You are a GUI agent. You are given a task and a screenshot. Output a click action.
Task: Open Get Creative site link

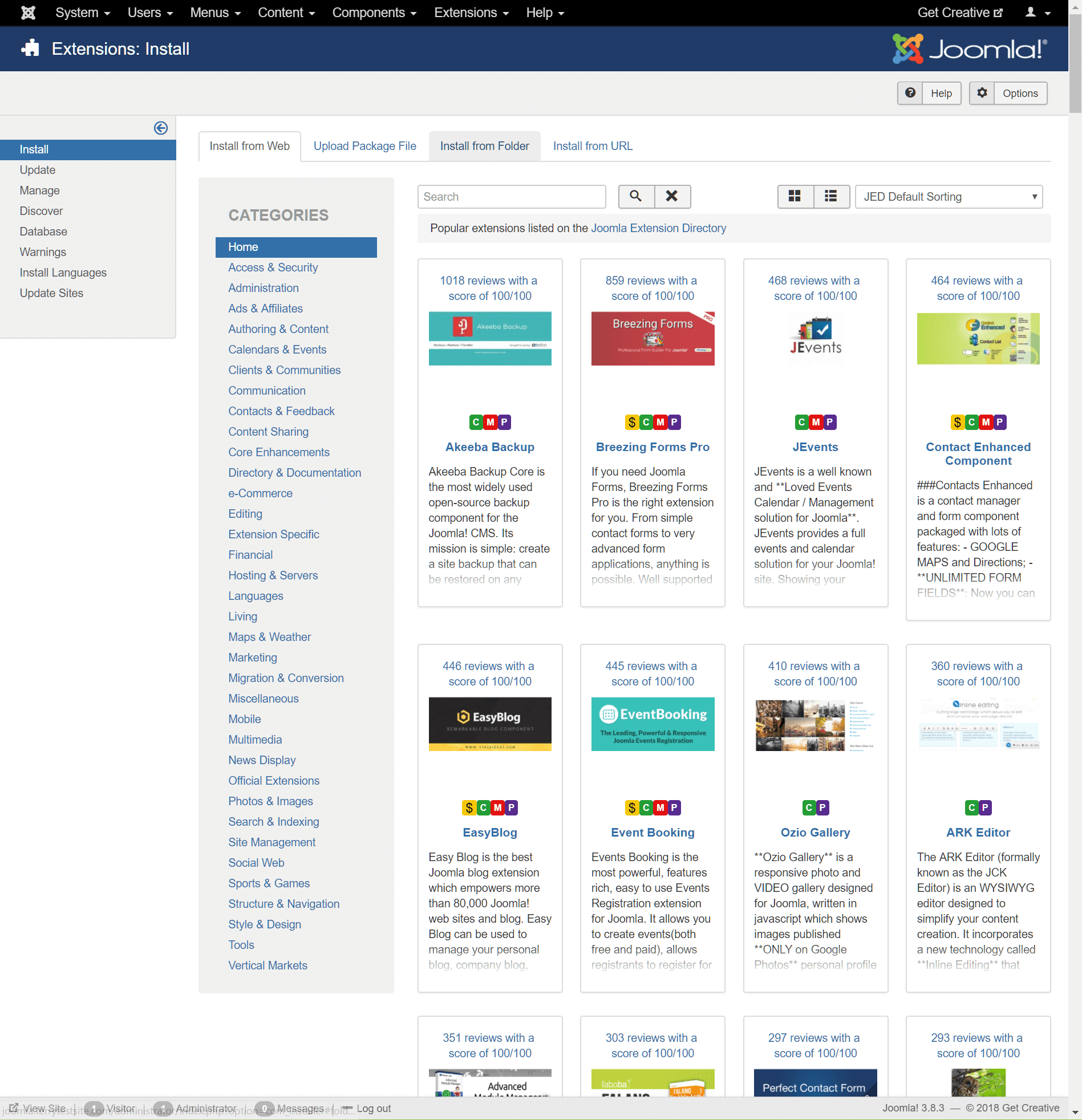959,13
